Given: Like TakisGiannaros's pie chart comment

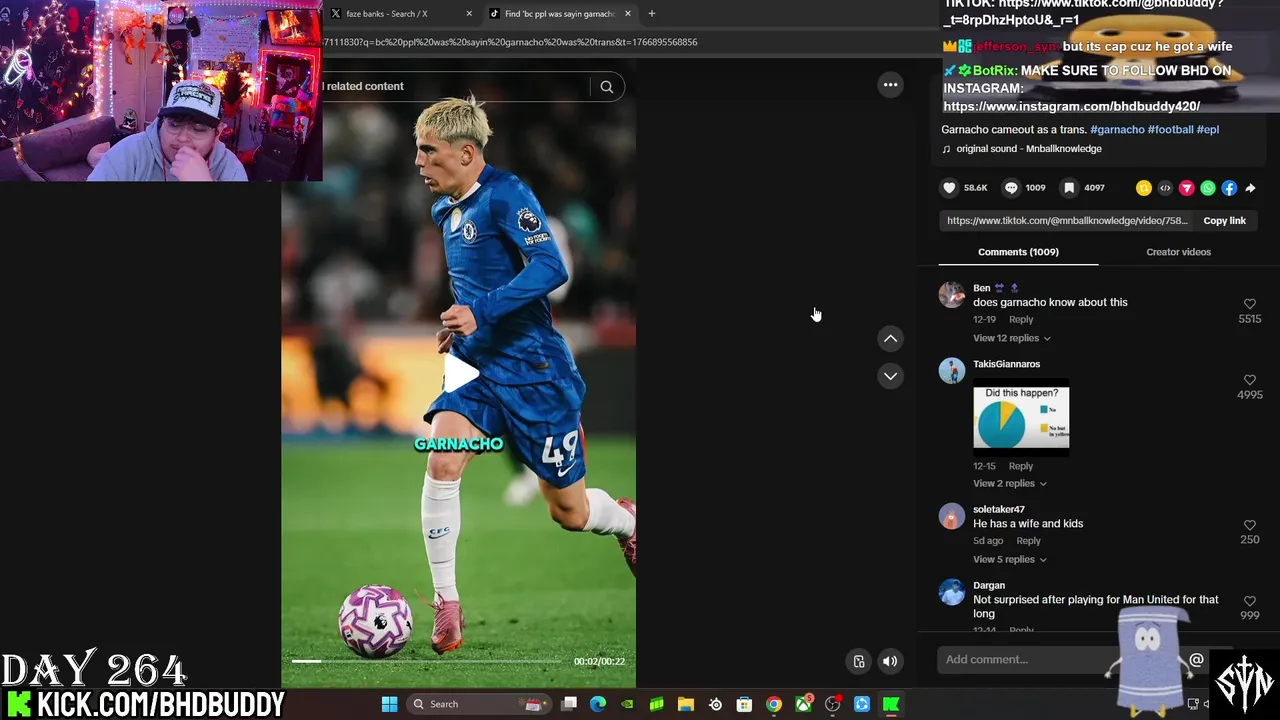Looking at the screenshot, I should (1249, 380).
